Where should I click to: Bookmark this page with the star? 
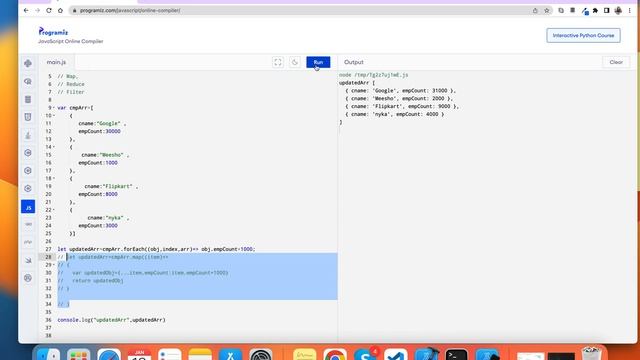click(547, 11)
